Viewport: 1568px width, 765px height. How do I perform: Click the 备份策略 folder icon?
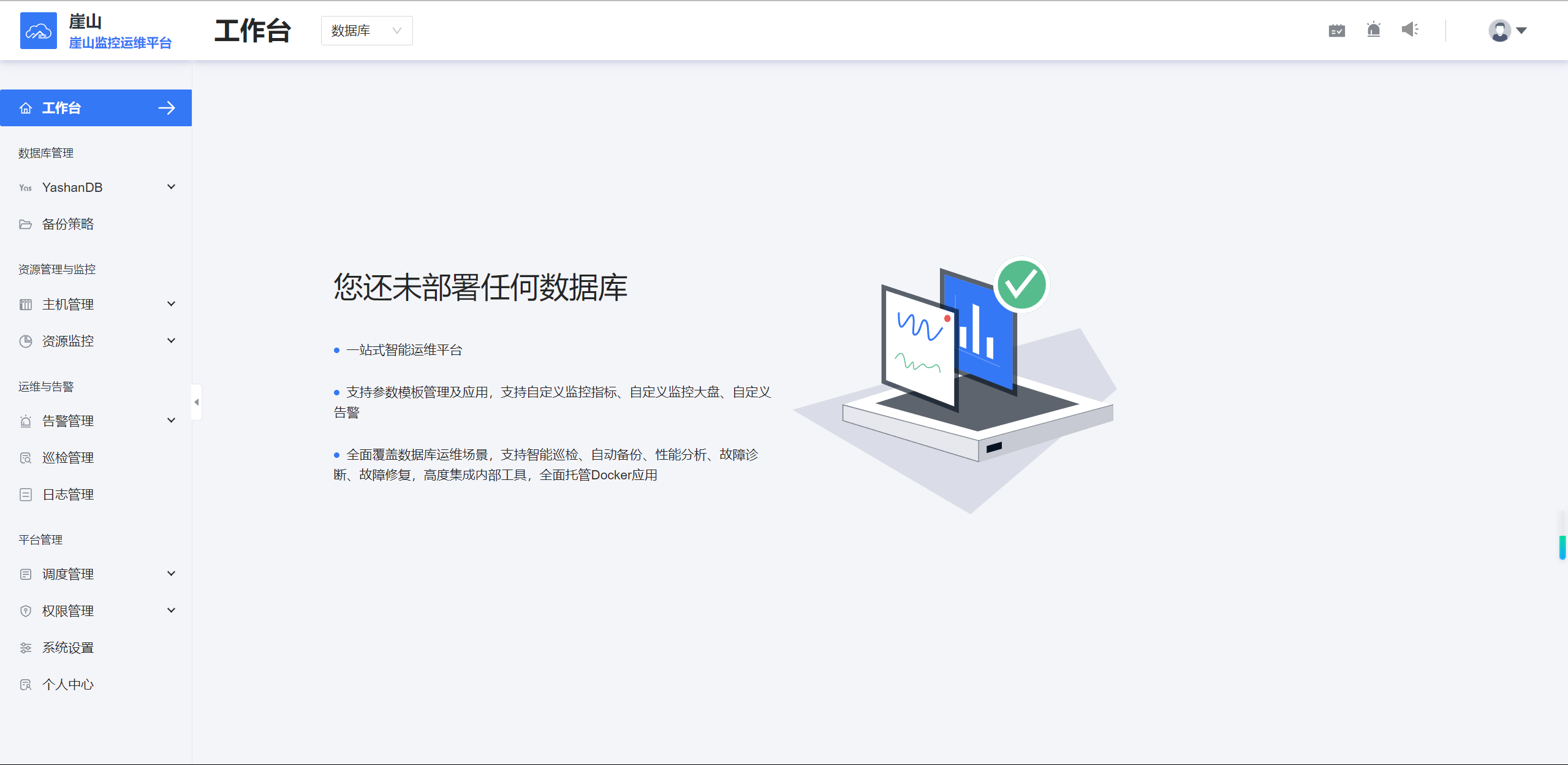click(x=26, y=224)
